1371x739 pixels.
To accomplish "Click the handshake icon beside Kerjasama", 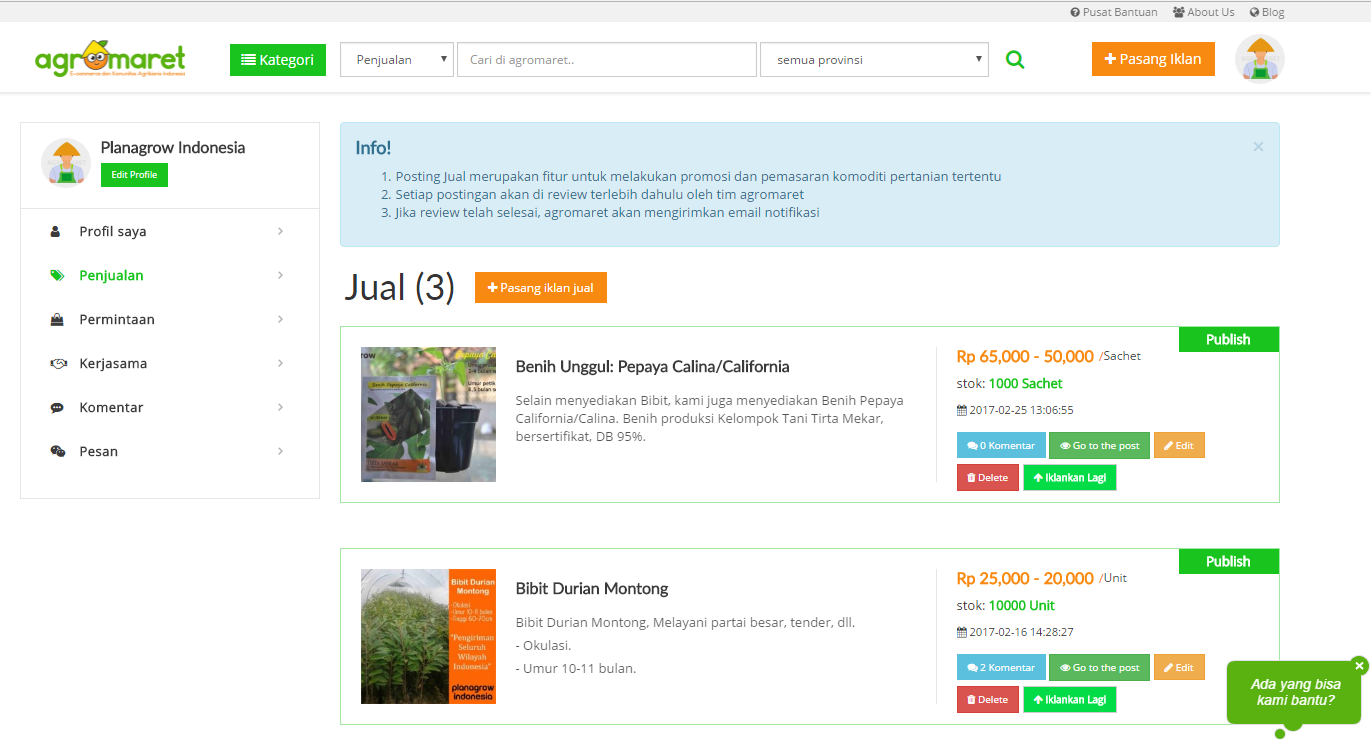I will pos(58,364).
